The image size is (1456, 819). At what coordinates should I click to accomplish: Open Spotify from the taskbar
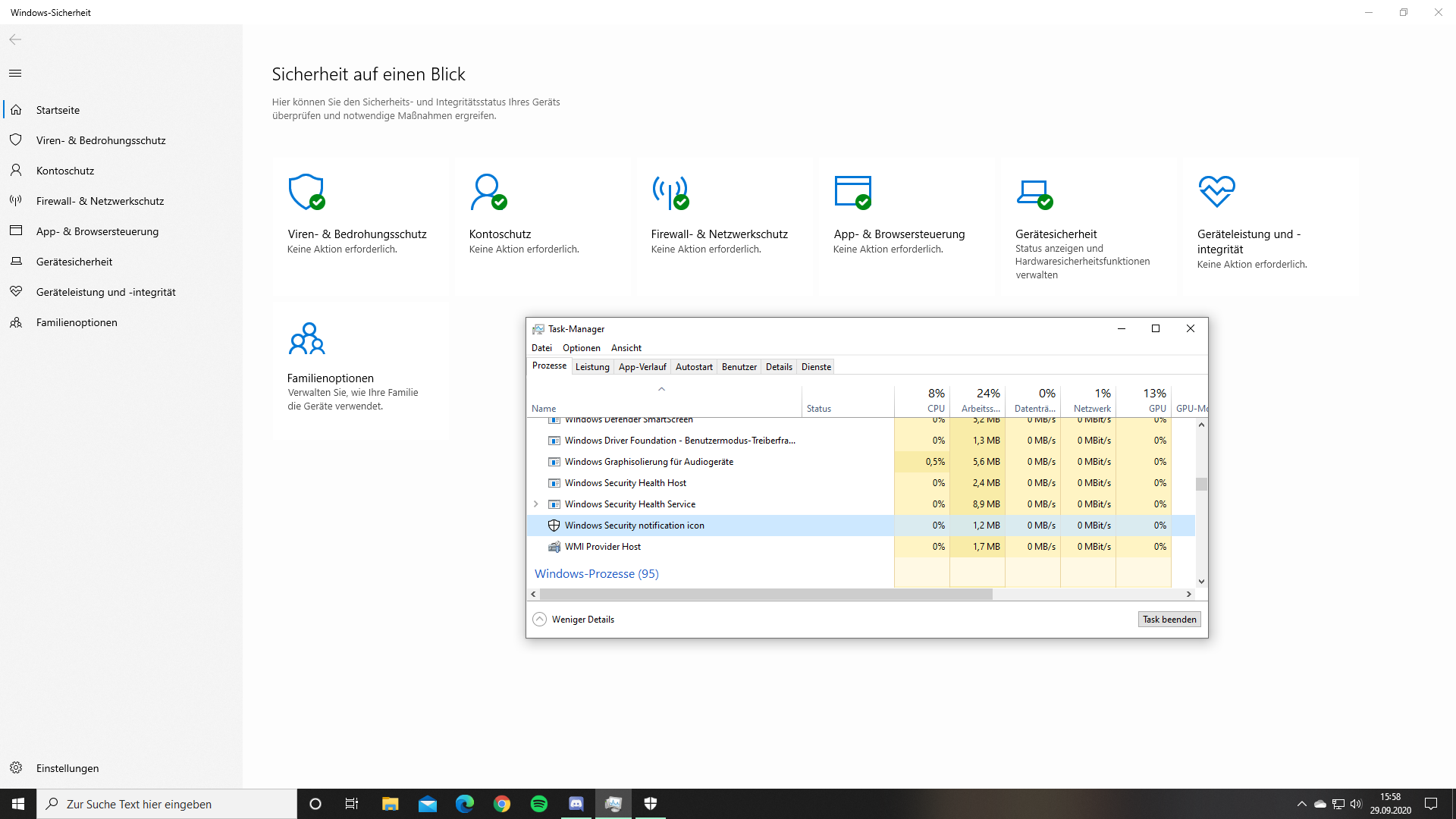click(x=539, y=804)
